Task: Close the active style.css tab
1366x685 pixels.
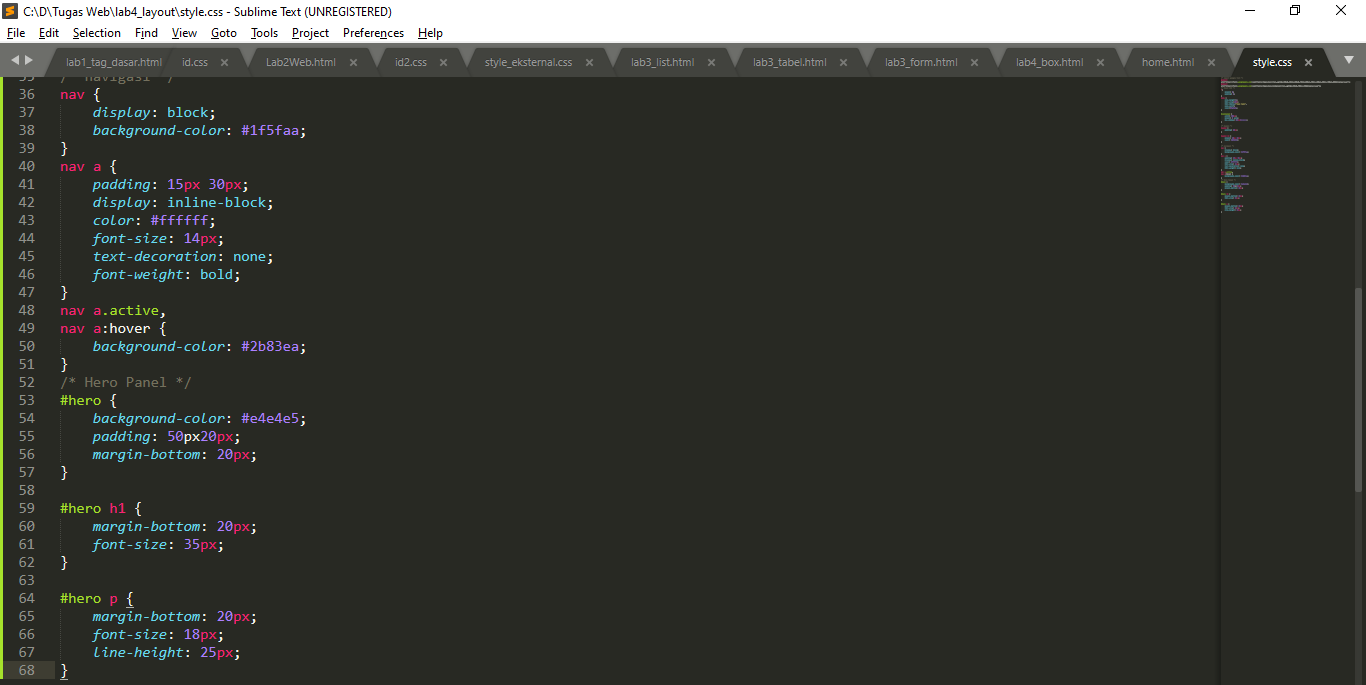Action: click(x=1308, y=62)
